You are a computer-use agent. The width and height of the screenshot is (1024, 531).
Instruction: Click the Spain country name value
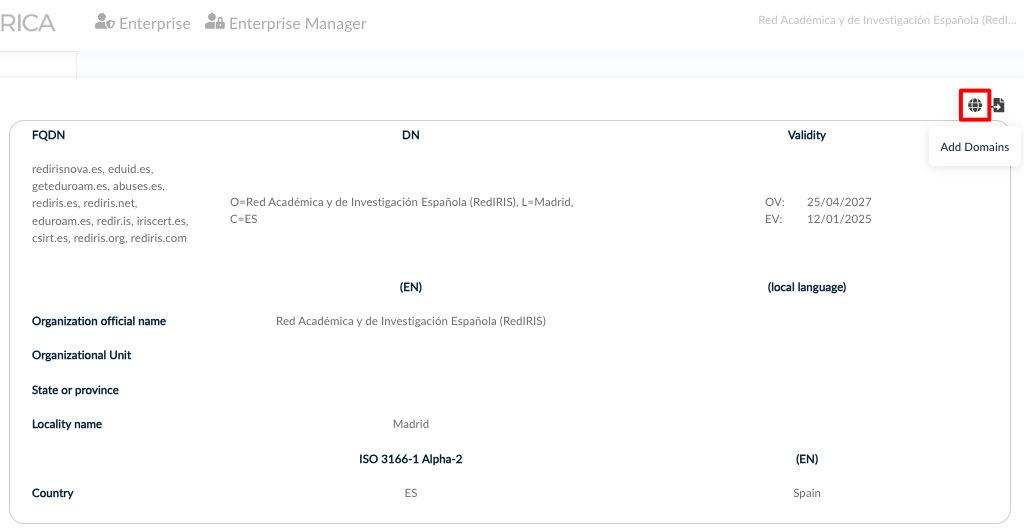(806, 493)
